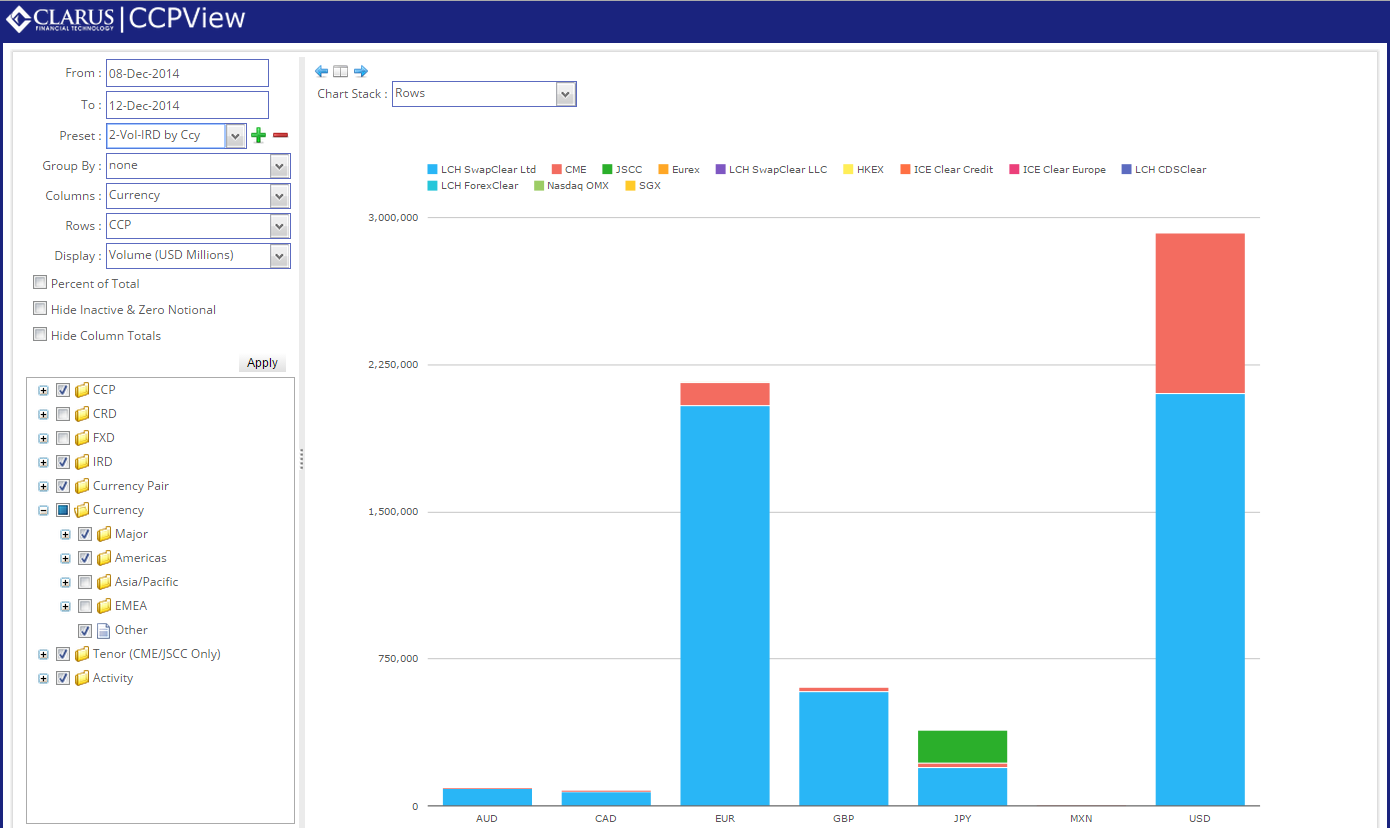Viewport: 1390px width, 828px height.
Task: Open the Preset dropdown
Action: pyautogui.click(x=236, y=135)
